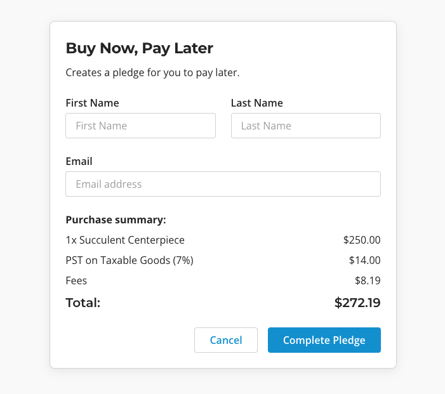445x394 pixels.
Task: Cancel the pledge dialog
Action: point(226,340)
